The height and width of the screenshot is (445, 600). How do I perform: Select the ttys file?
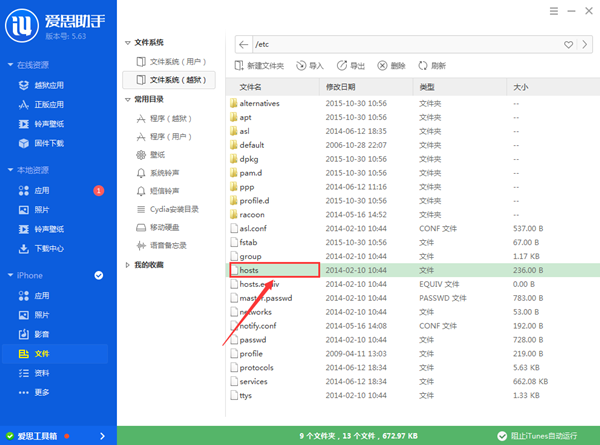click(415, 395)
